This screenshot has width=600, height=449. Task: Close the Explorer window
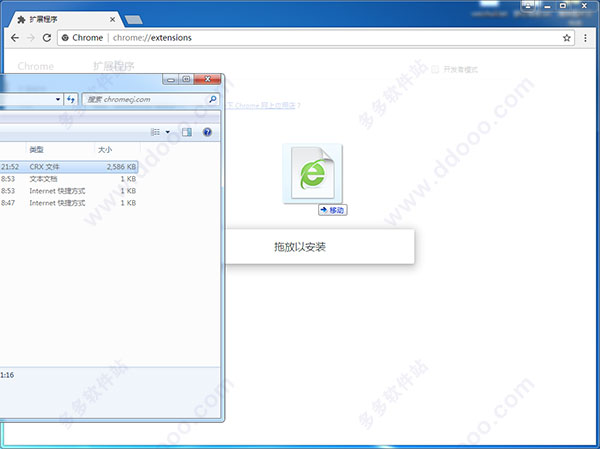(207, 79)
